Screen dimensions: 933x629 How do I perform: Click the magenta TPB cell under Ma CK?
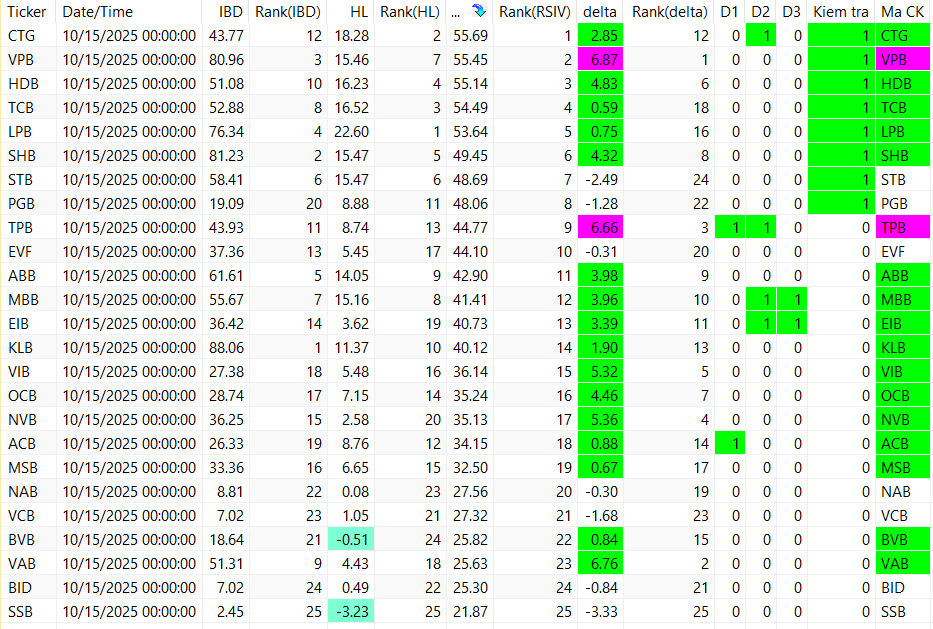coord(903,228)
